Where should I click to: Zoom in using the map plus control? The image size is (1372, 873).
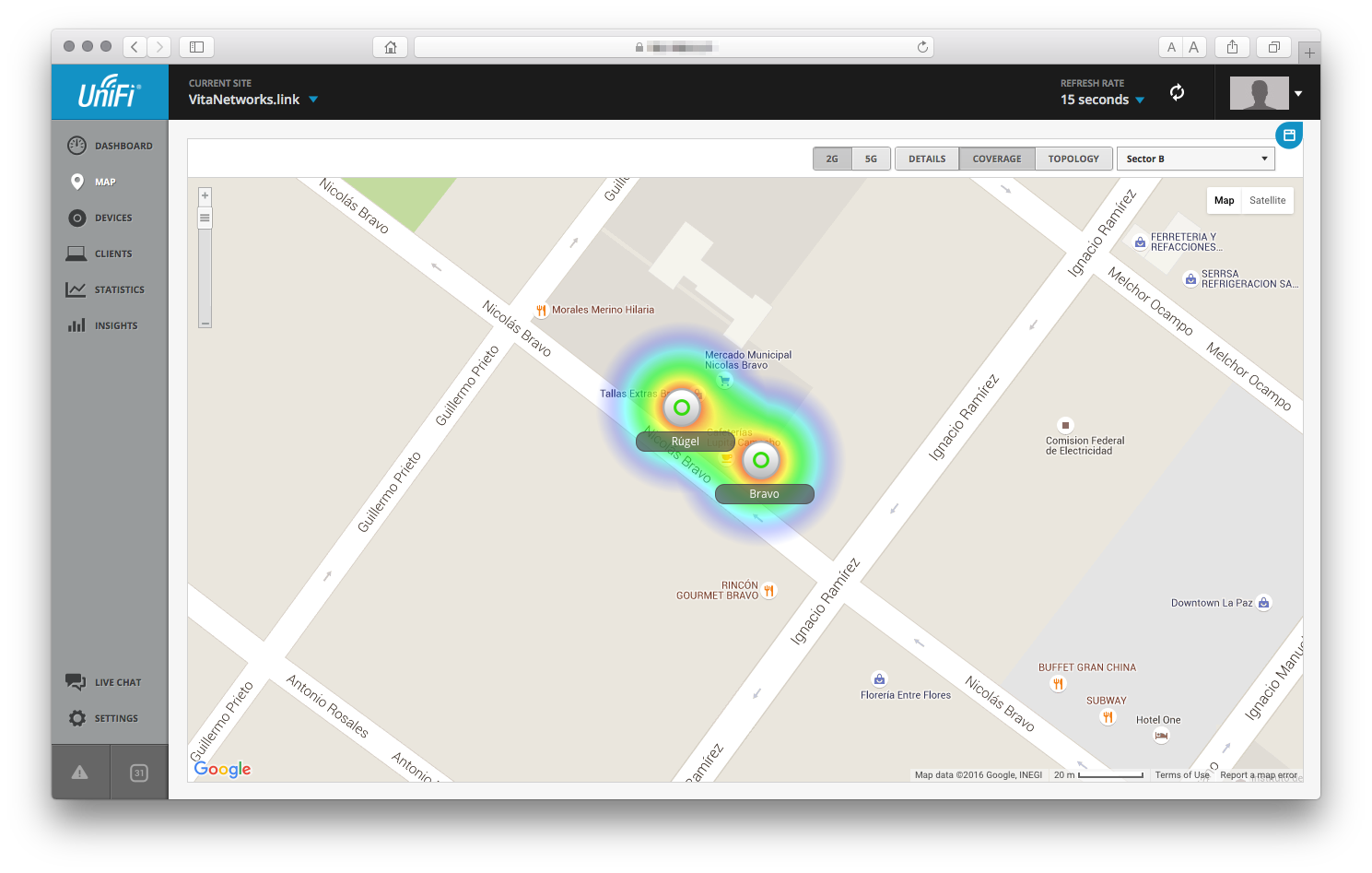pos(205,195)
